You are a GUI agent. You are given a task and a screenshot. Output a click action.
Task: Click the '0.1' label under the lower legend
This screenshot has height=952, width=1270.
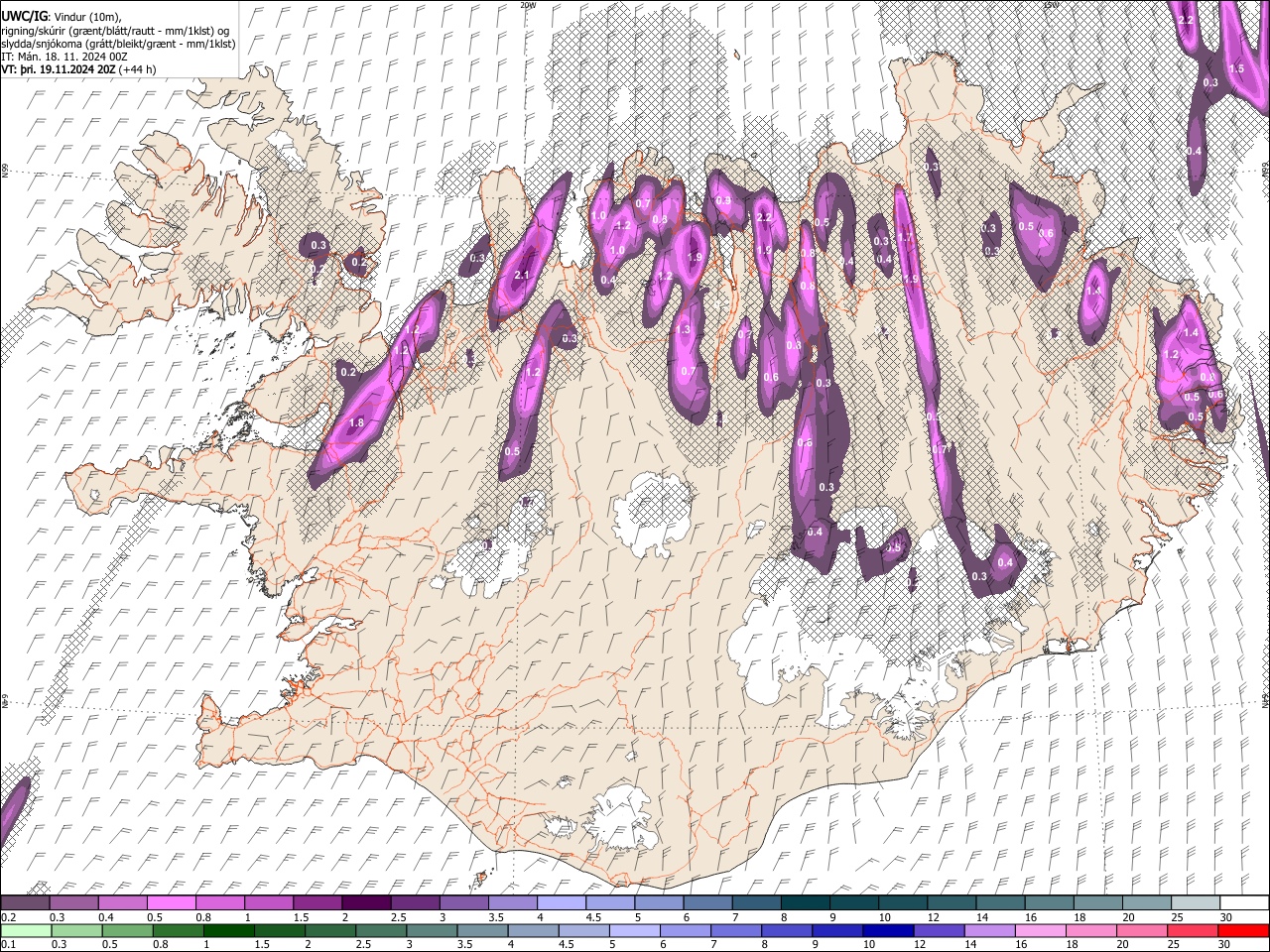tap(9, 944)
